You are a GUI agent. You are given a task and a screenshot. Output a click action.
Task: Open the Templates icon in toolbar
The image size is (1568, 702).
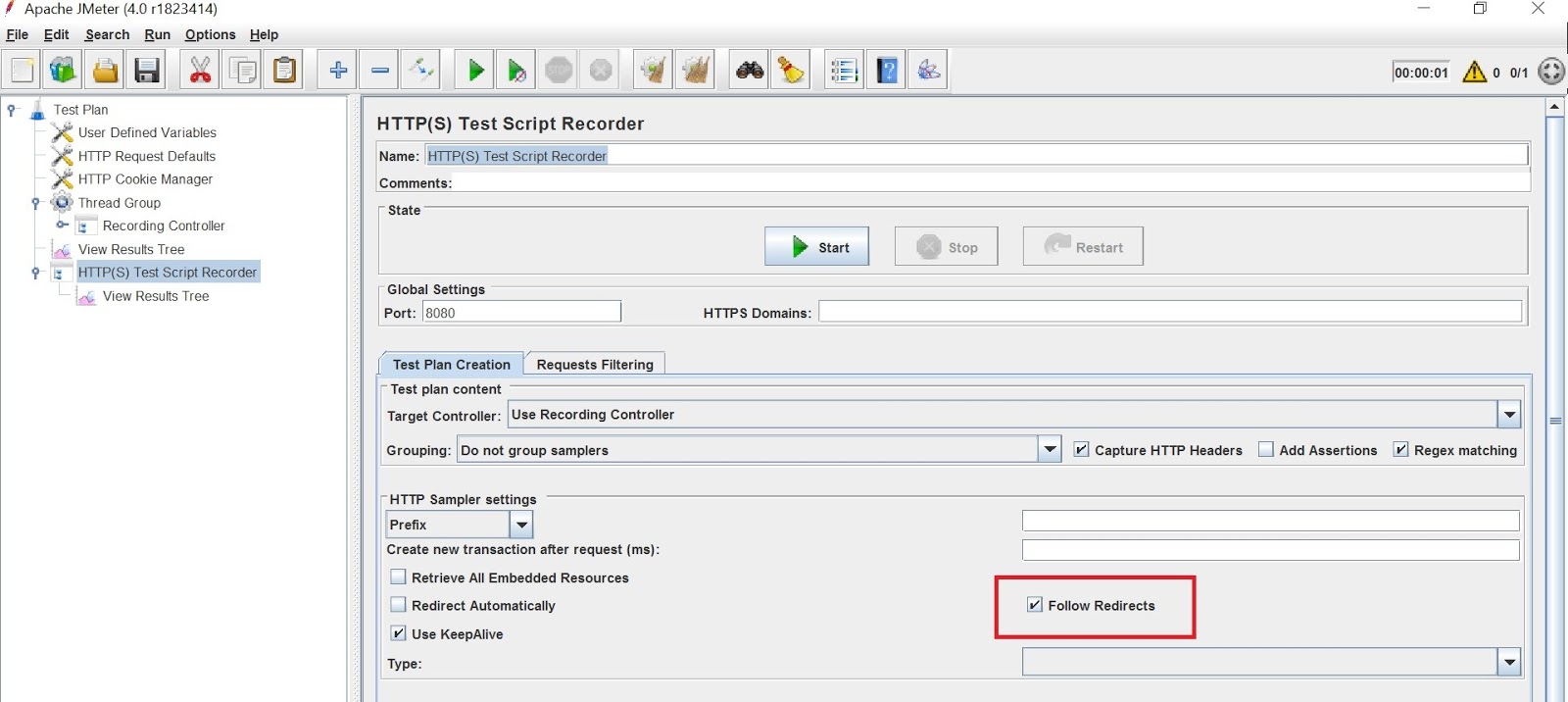(x=63, y=71)
